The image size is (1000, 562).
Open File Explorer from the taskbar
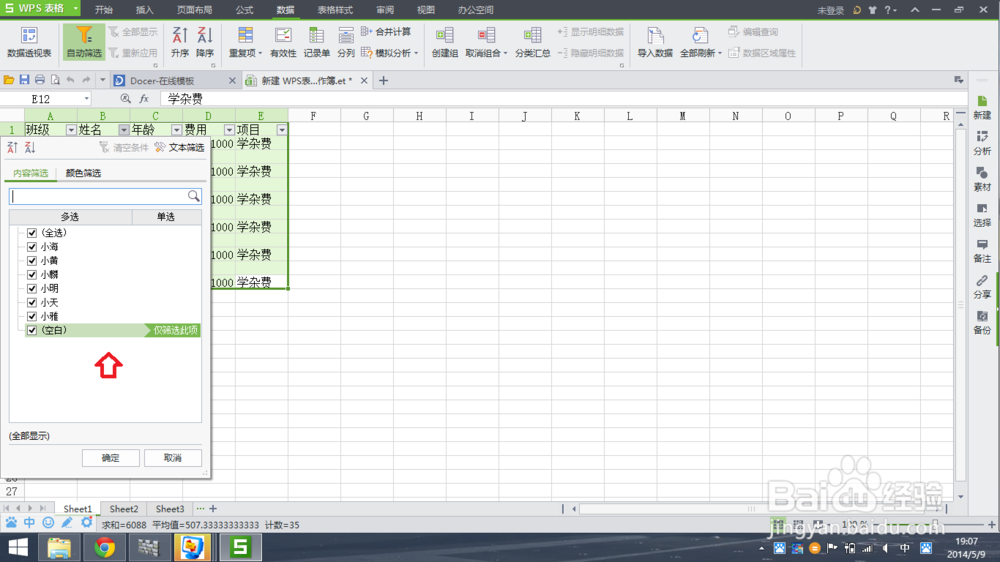tap(59, 547)
